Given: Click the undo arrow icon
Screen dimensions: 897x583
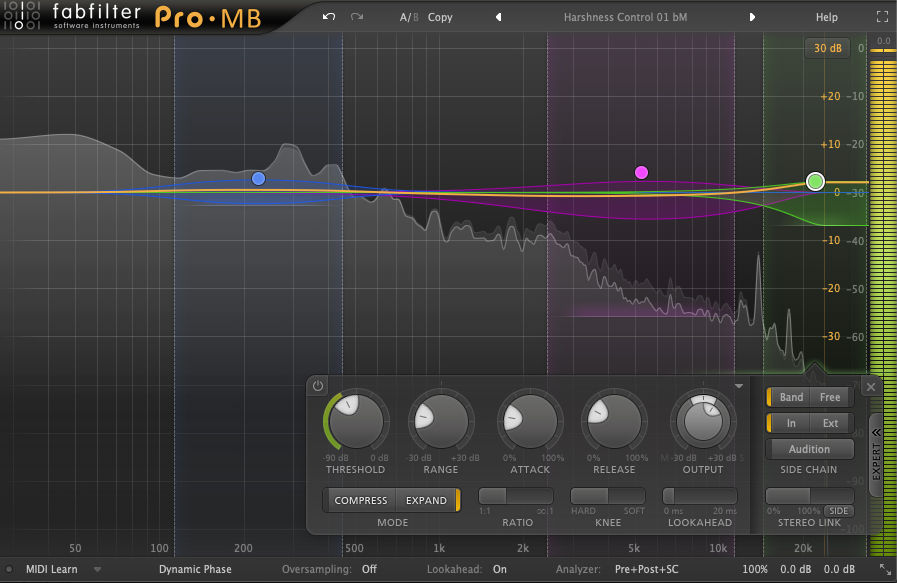Looking at the screenshot, I should click(x=328, y=17).
